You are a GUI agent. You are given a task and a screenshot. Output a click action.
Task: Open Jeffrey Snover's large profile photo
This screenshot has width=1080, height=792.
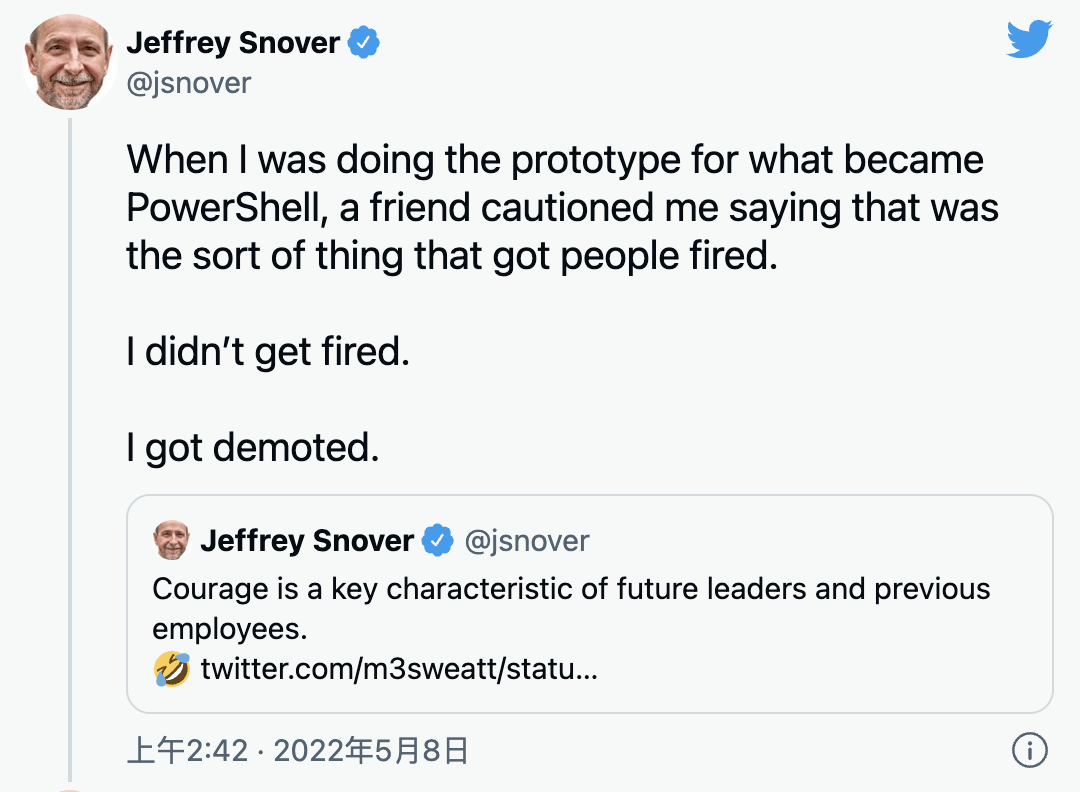(x=69, y=62)
